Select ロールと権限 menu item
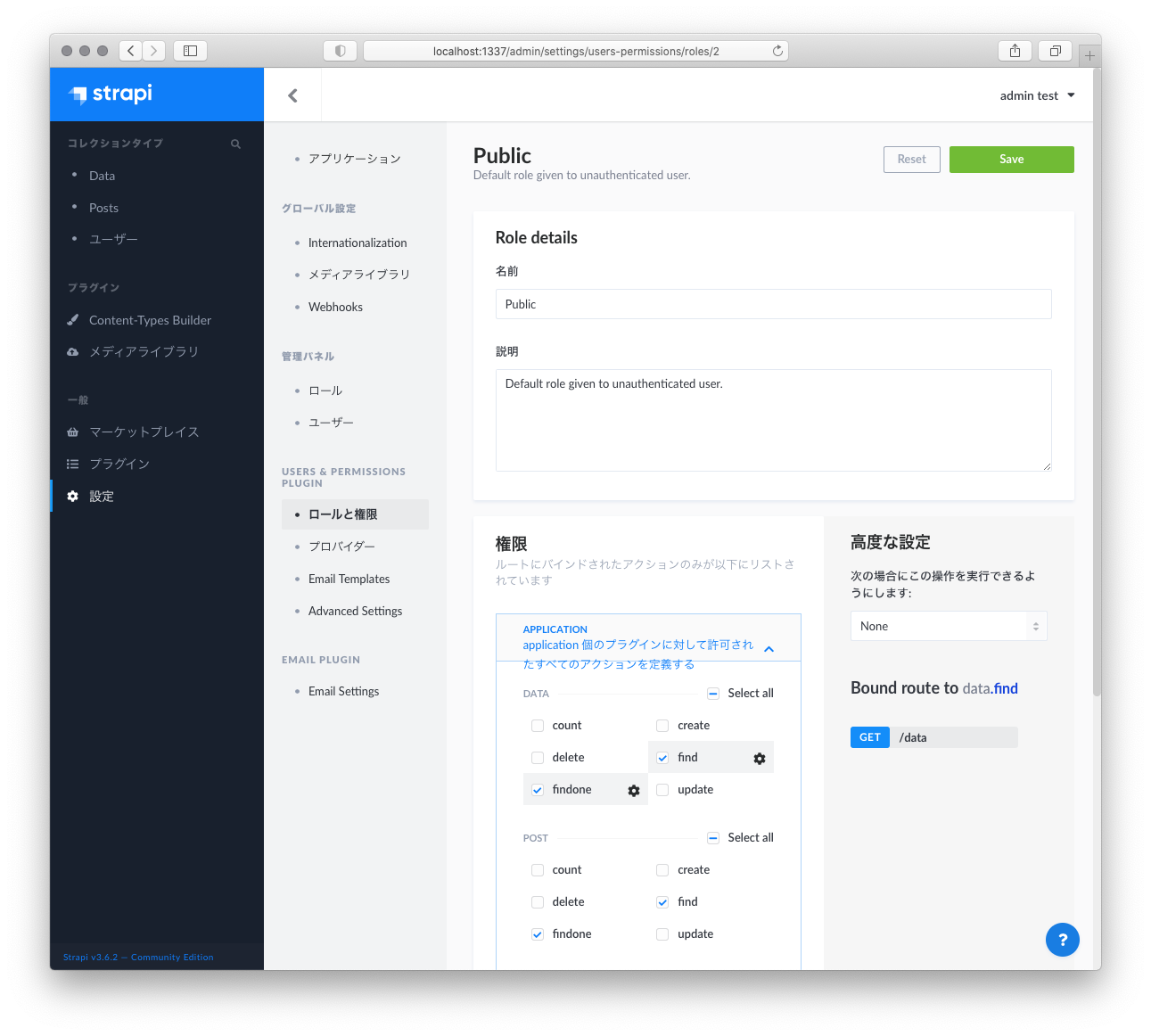 355,514
